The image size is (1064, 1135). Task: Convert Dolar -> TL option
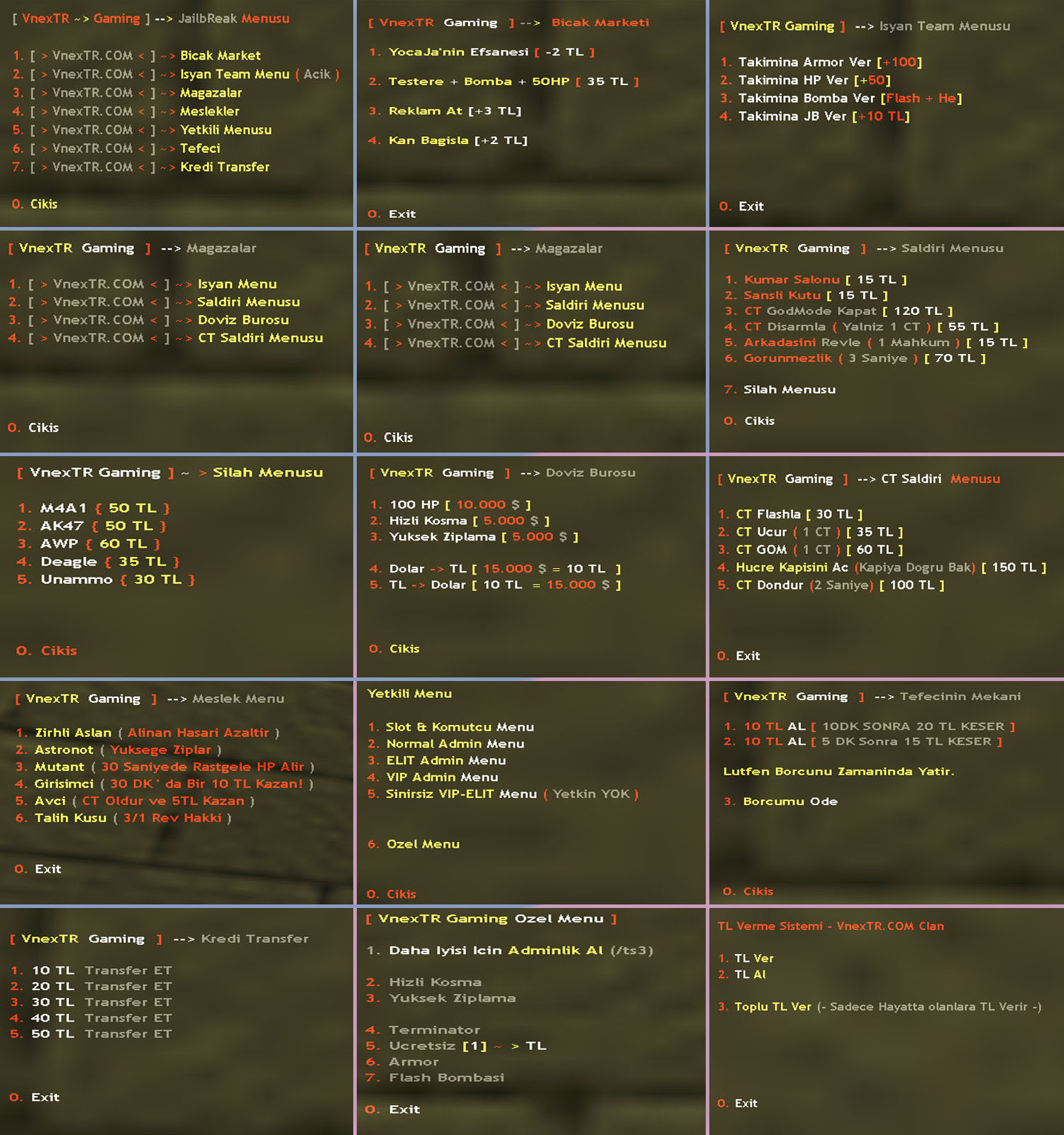[496, 569]
